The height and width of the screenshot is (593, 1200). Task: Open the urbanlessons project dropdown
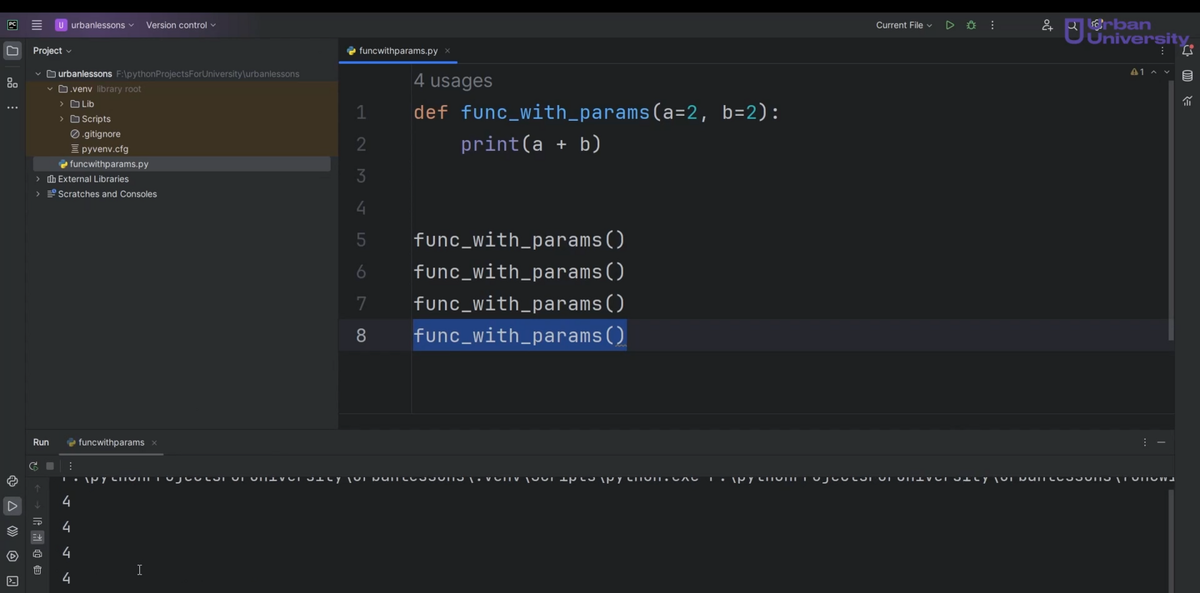[94, 25]
